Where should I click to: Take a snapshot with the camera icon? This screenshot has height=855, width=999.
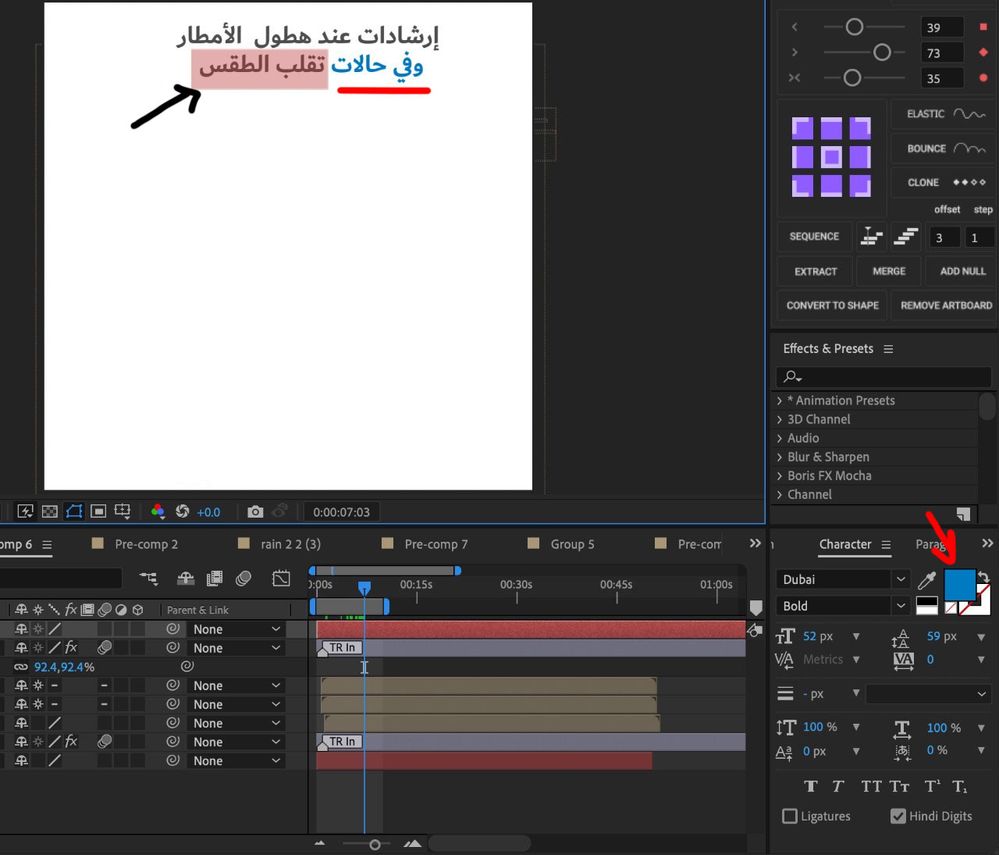pyautogui.click(x=255, y=512)
